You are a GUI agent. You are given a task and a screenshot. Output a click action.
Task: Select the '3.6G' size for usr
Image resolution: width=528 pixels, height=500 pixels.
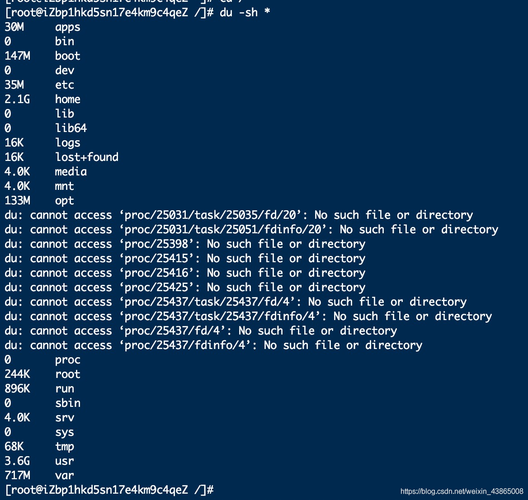(17, 461)
